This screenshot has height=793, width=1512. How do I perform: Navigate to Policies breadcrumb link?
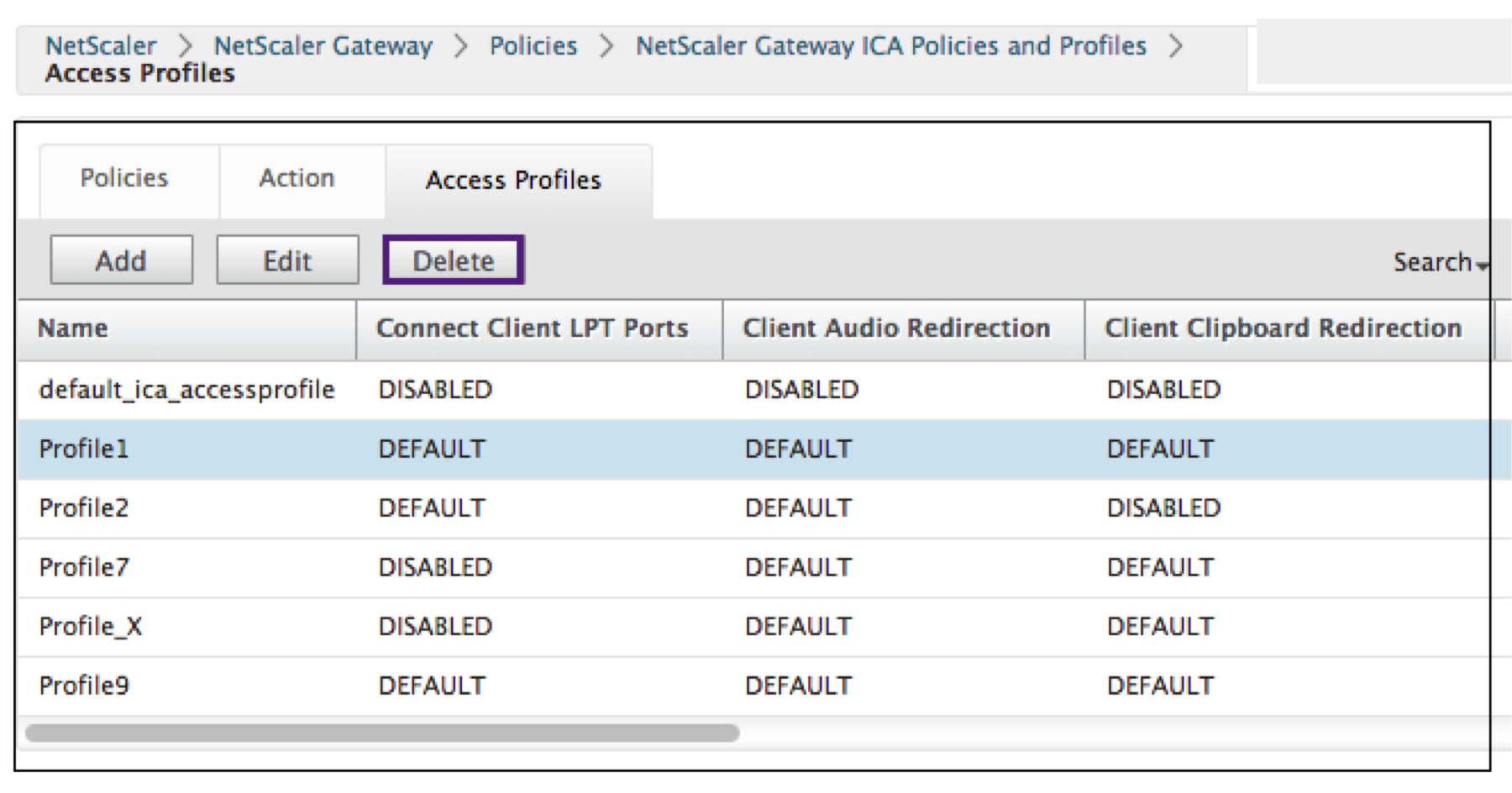pyautogui.click(x=533, y=45)
